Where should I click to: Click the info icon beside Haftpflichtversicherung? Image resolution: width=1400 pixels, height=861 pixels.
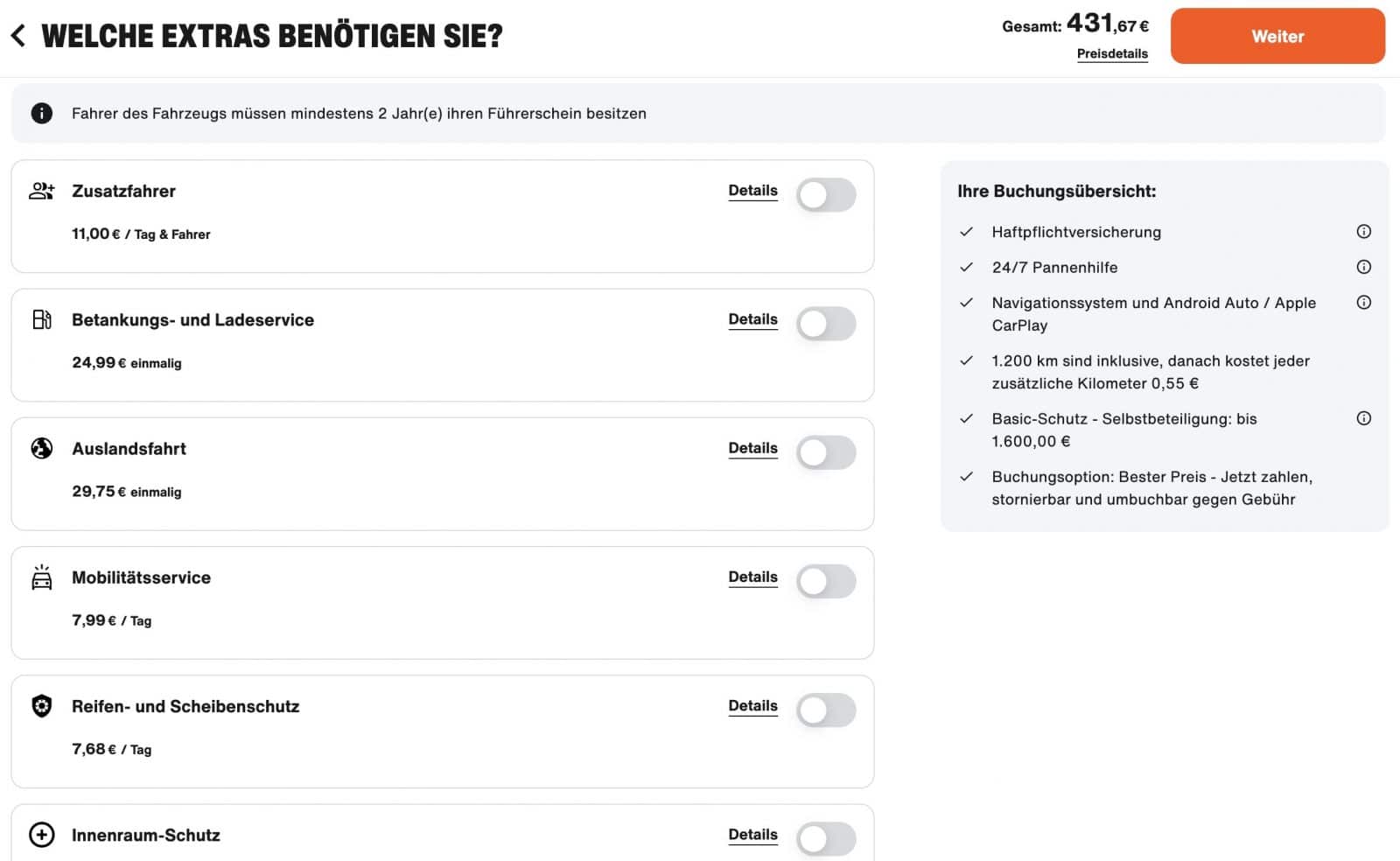pos(1364,232)
